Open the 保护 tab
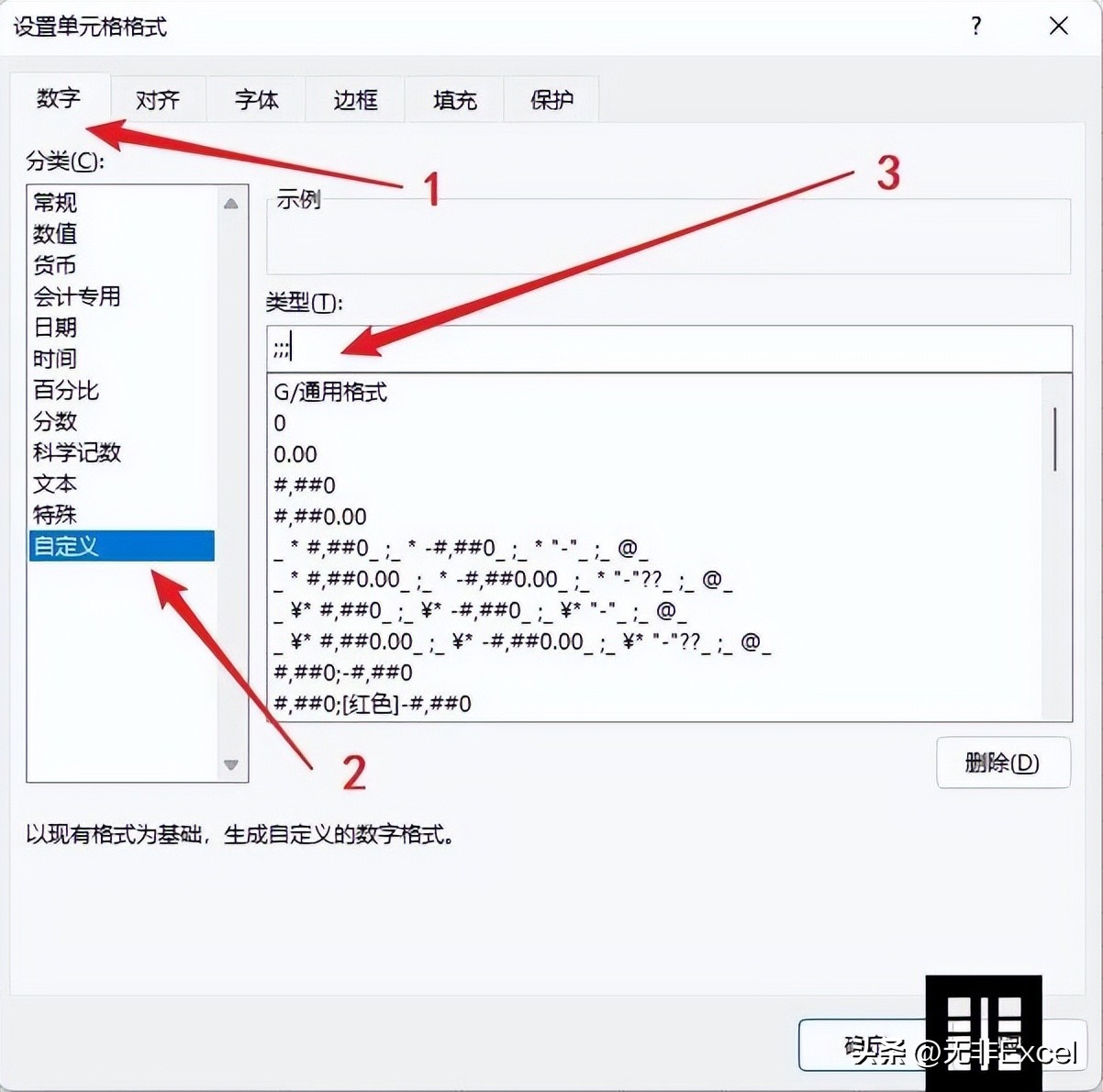Image resolution: width=1103 pixels, height=1092 pixels. coord(552,99)
